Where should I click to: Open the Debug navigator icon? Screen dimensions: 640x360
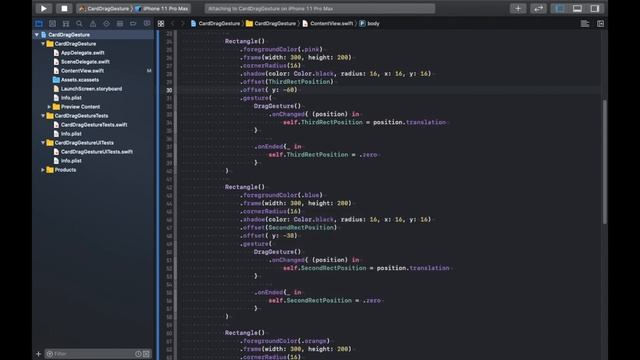coord(120,24)
